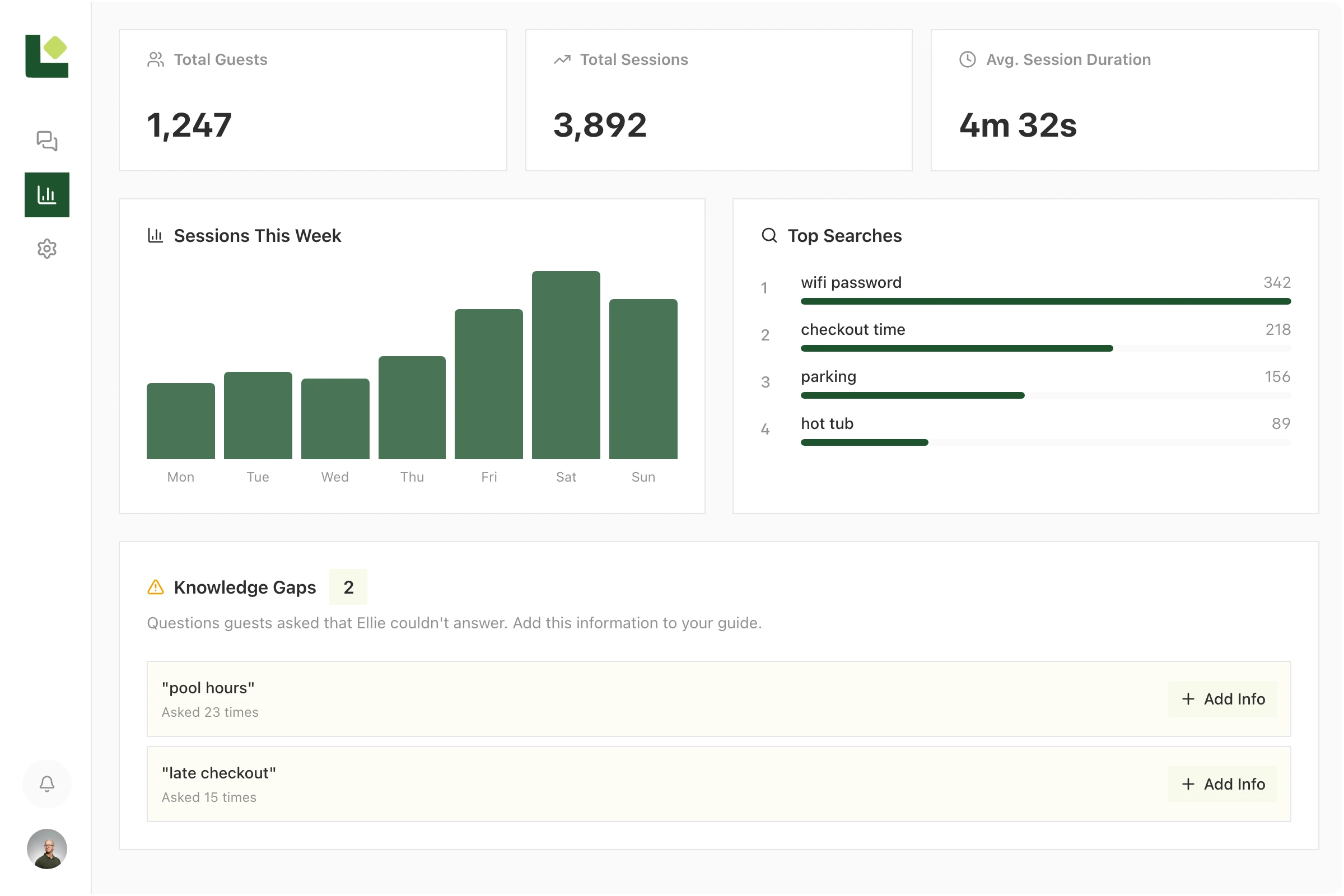Click the green L logo
Screen dimensions: 1344x896
pos(47,56)
